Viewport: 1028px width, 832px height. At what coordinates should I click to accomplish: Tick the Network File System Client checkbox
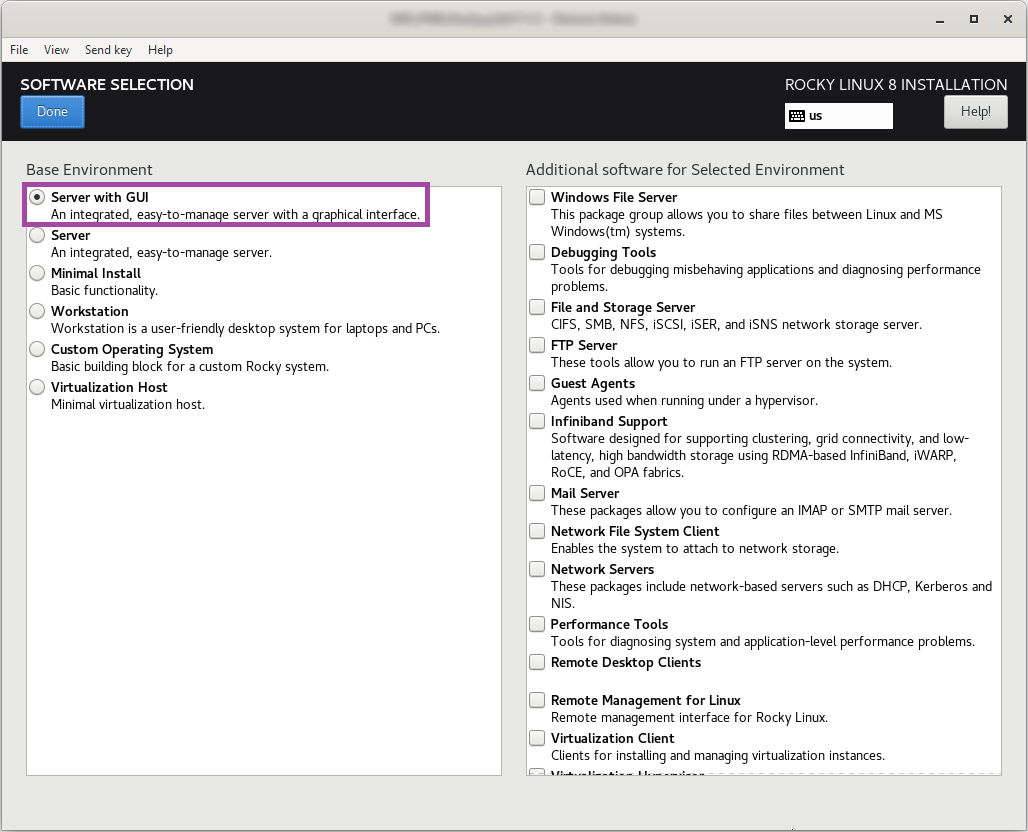537,531
